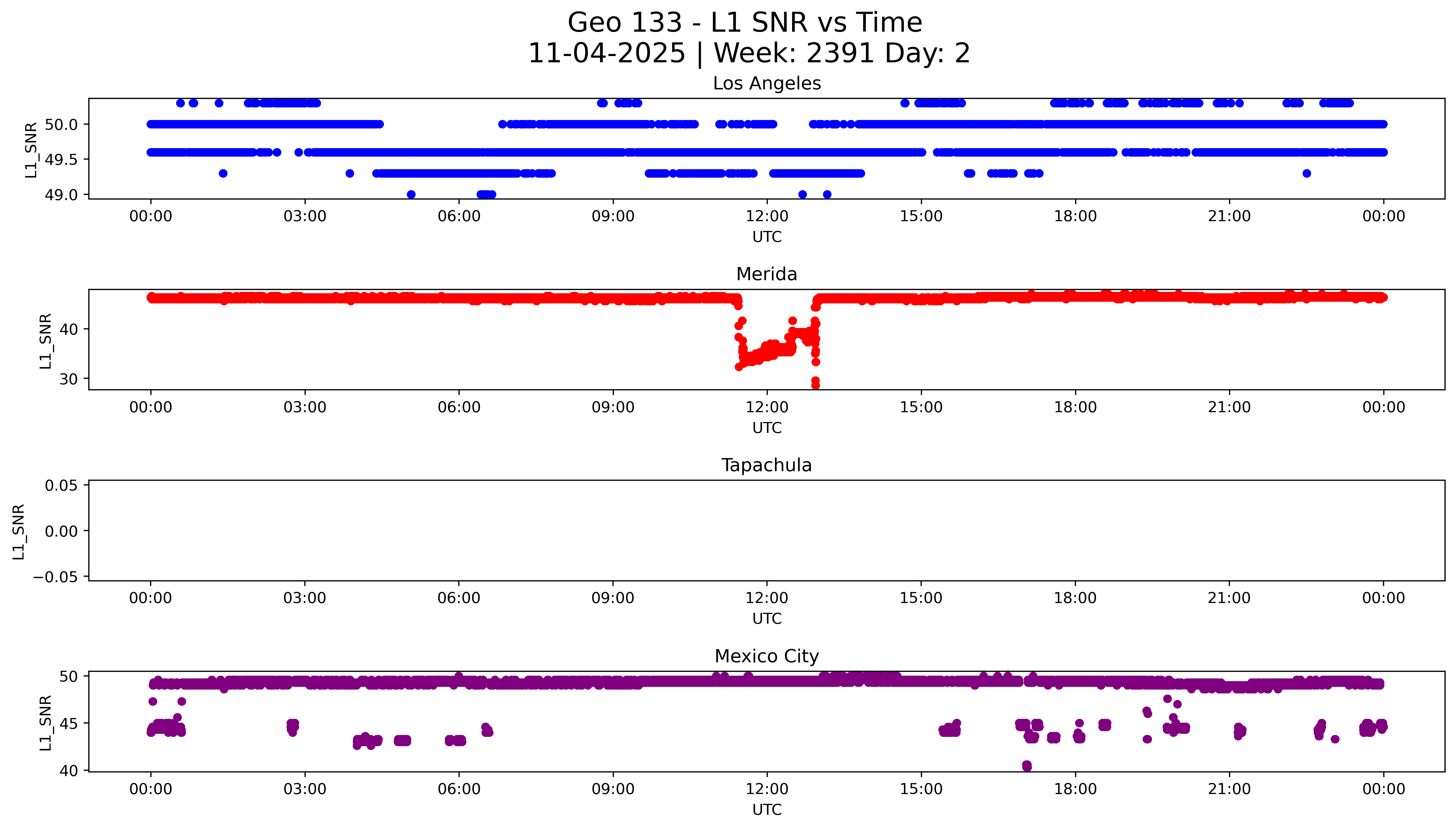This screenshot has width=1456, height=829.
Task: Click the main title 'Geo 133 - L1 SNR vs Time'
Action: point(744,23)
